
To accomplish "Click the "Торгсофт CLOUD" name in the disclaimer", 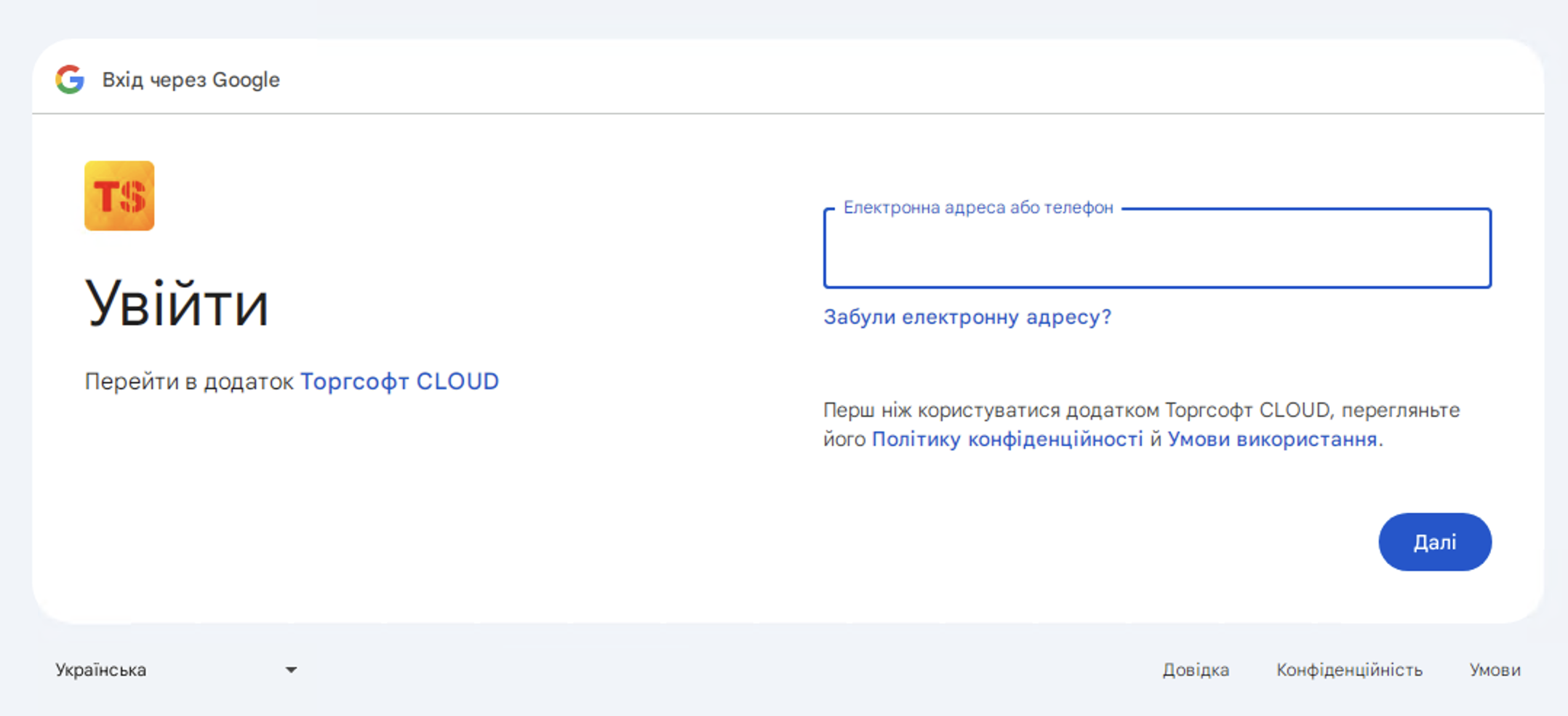I will (x=1247, y=410).
